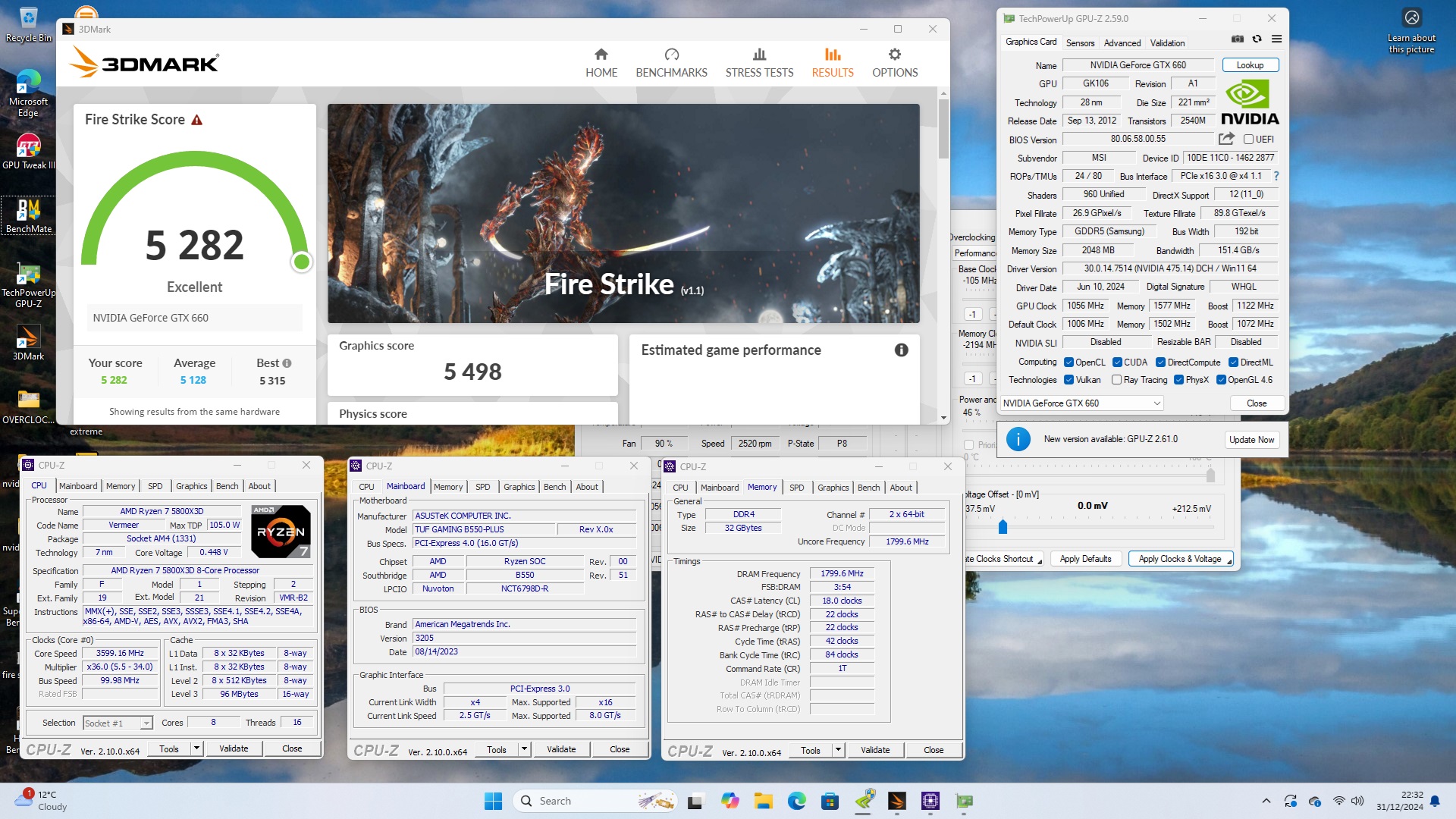This screenshot has width=1456, height=819.
Task: Open Tools dropdown arrow in Mainboard CPU-Z window
Action: [524, 749]
